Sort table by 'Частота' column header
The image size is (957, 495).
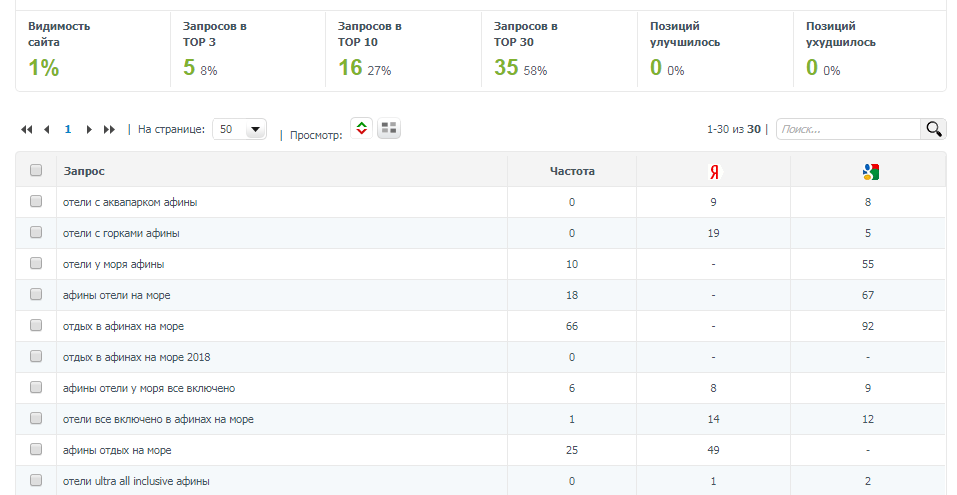pyautogui.click(x=572, y=171)
